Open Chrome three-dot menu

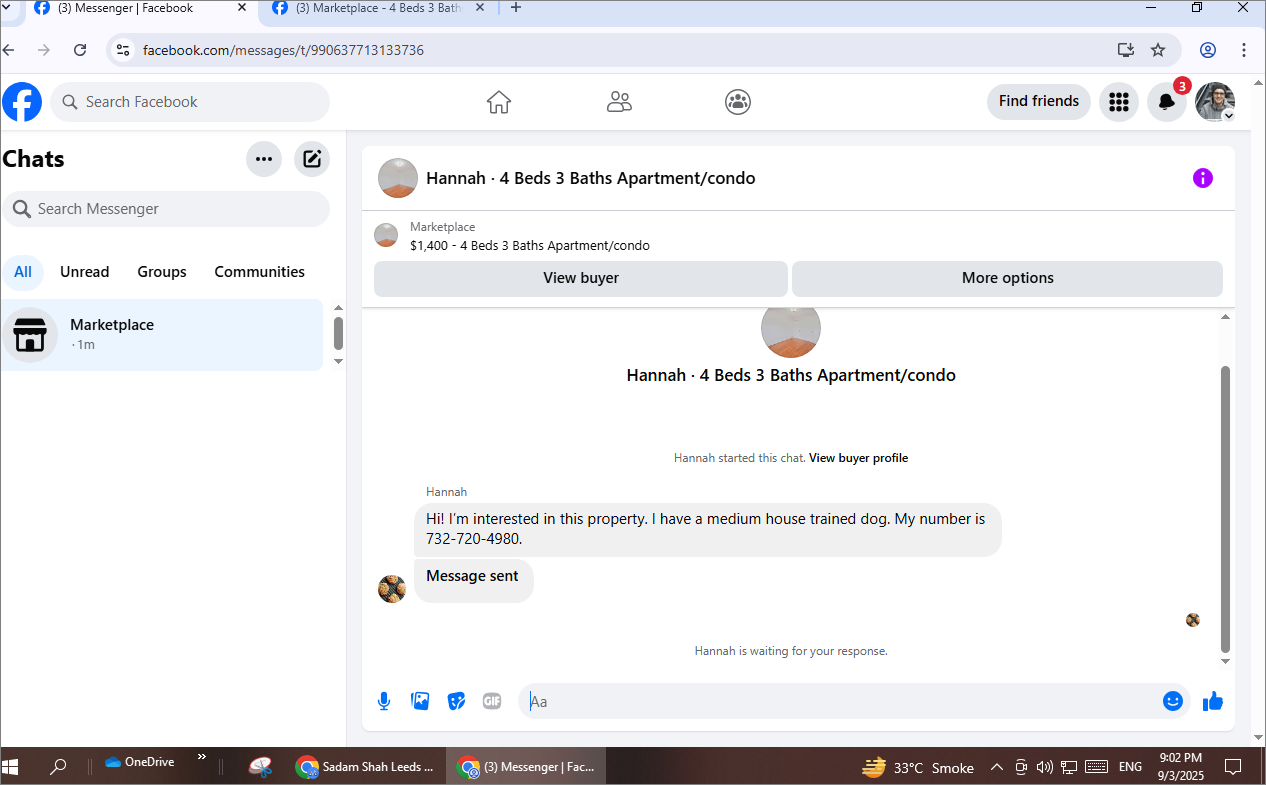coord(1245,50)
